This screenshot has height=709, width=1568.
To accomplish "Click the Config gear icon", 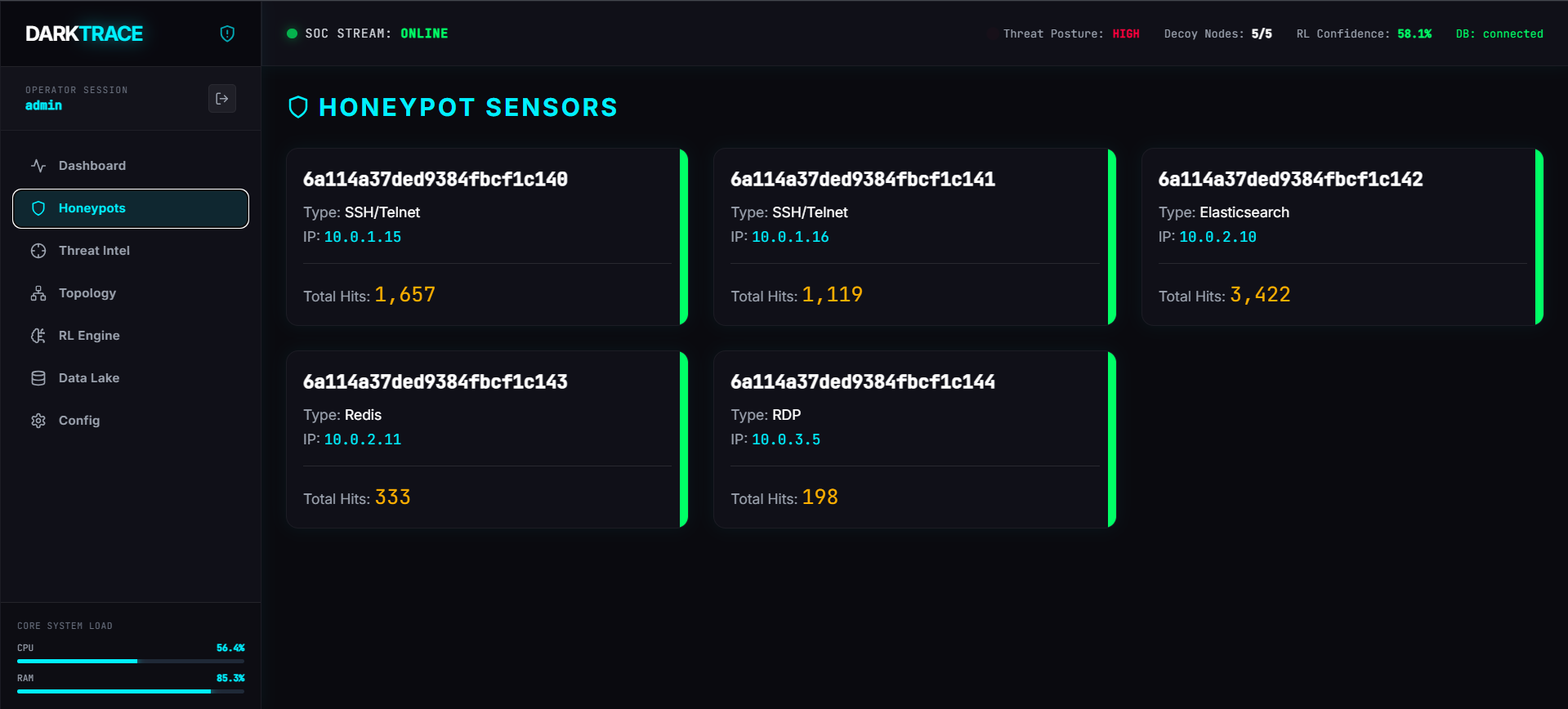I will click(38, 421).
